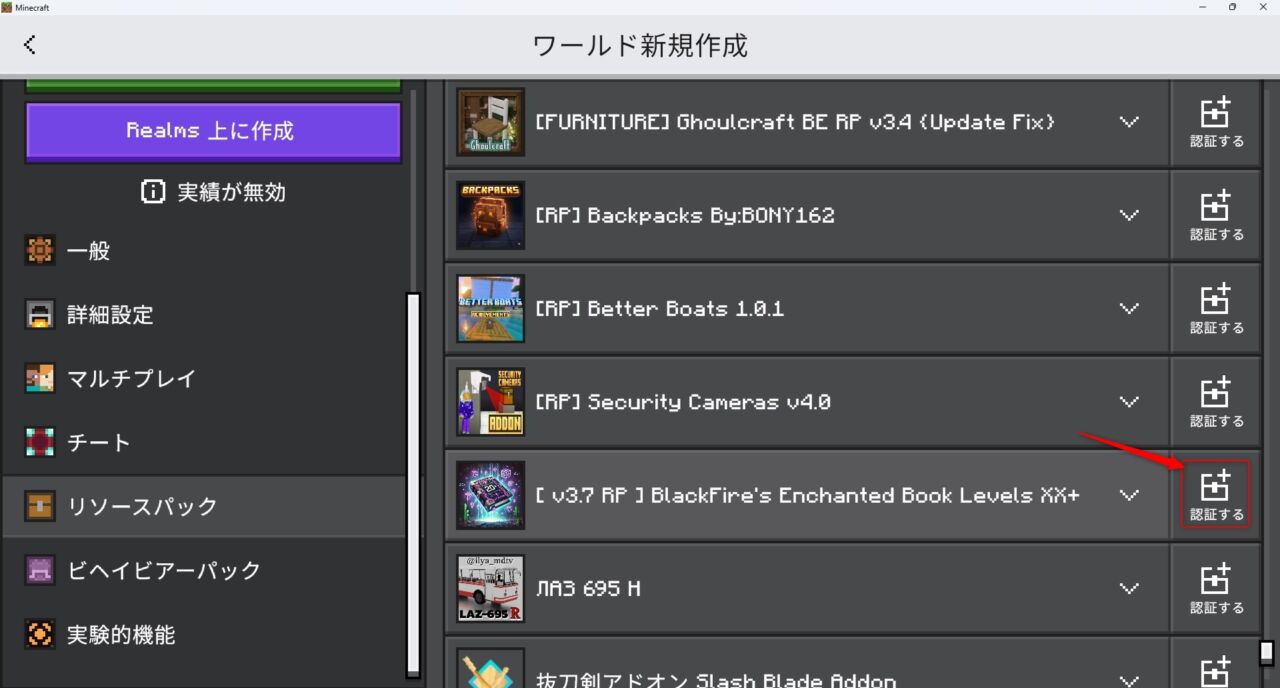Click the Security Cameras pack thumbnail
The image size is (1280, 688).
pyautogui.click(x=490, y=402)
